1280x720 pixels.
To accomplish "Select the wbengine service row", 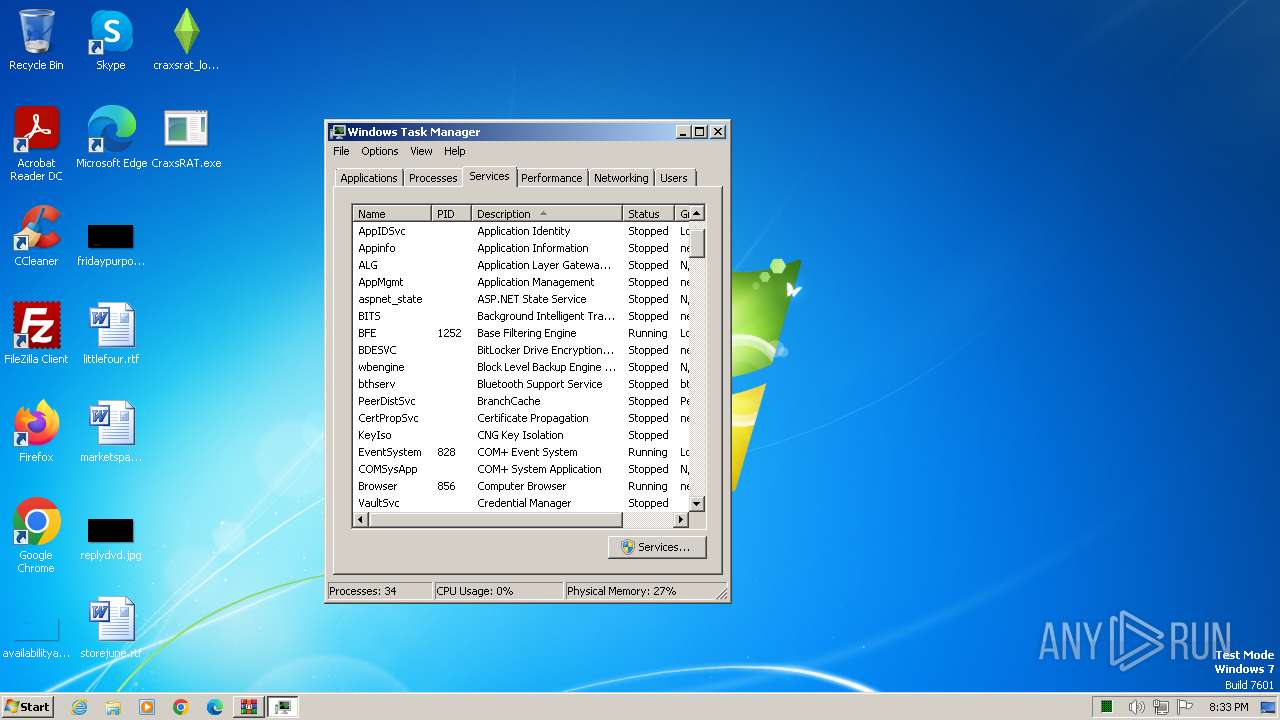I will [521, 367].
